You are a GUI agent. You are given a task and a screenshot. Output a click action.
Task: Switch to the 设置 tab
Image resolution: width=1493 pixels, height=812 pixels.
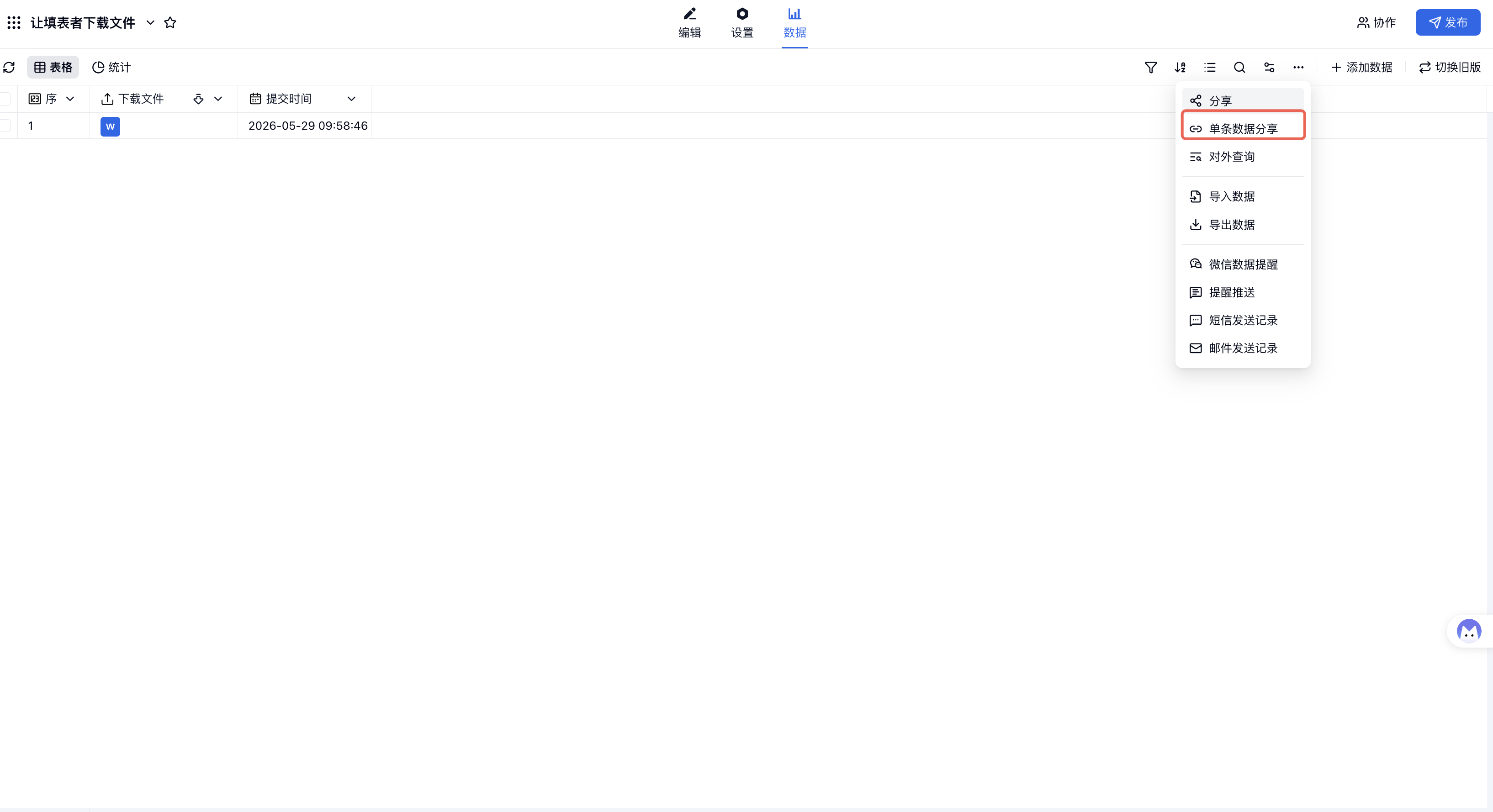tap(742, 23)
